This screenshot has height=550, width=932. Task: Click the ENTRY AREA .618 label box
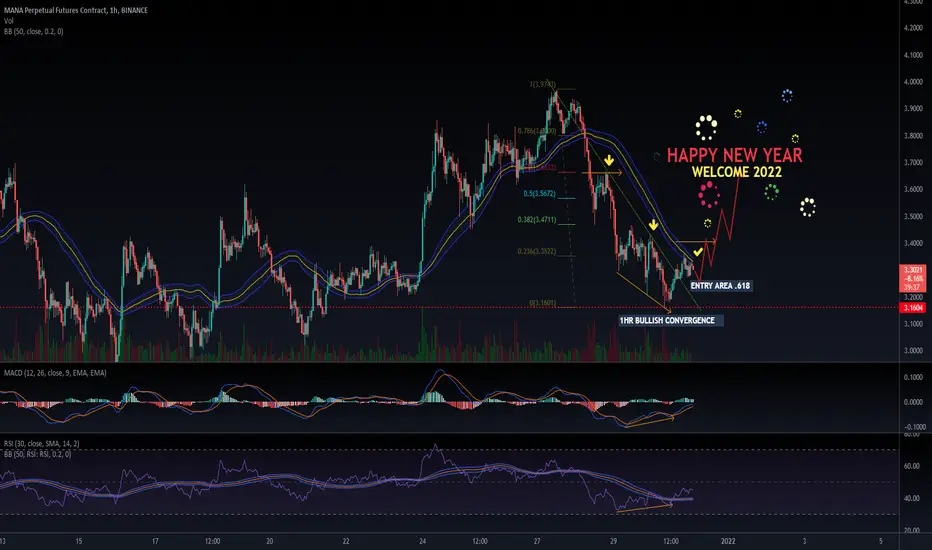(x=720, y=286)
